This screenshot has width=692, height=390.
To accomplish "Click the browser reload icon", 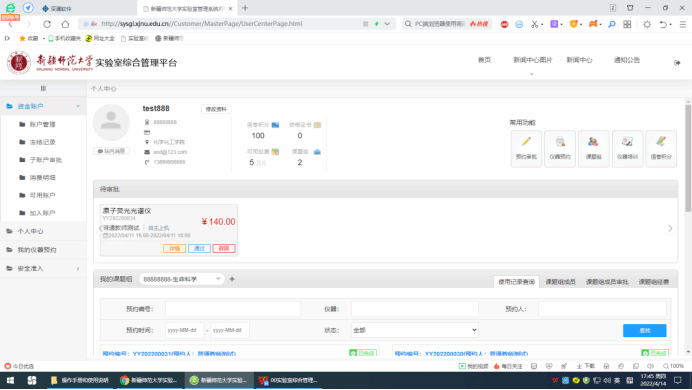I will coord(47,24).
